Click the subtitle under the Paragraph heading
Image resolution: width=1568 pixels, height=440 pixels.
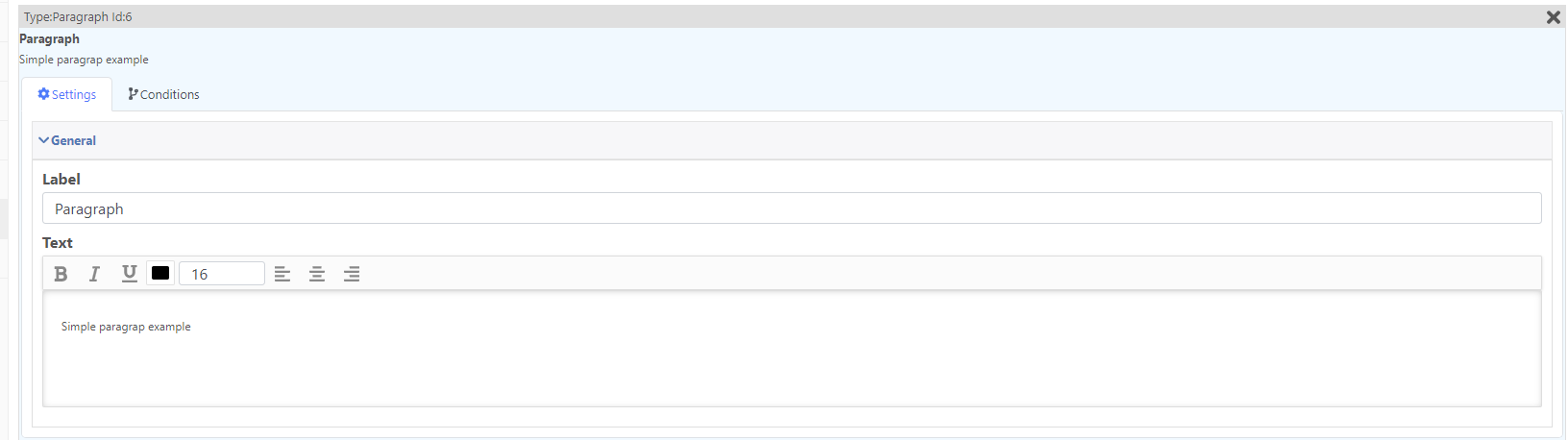(84, 60)
